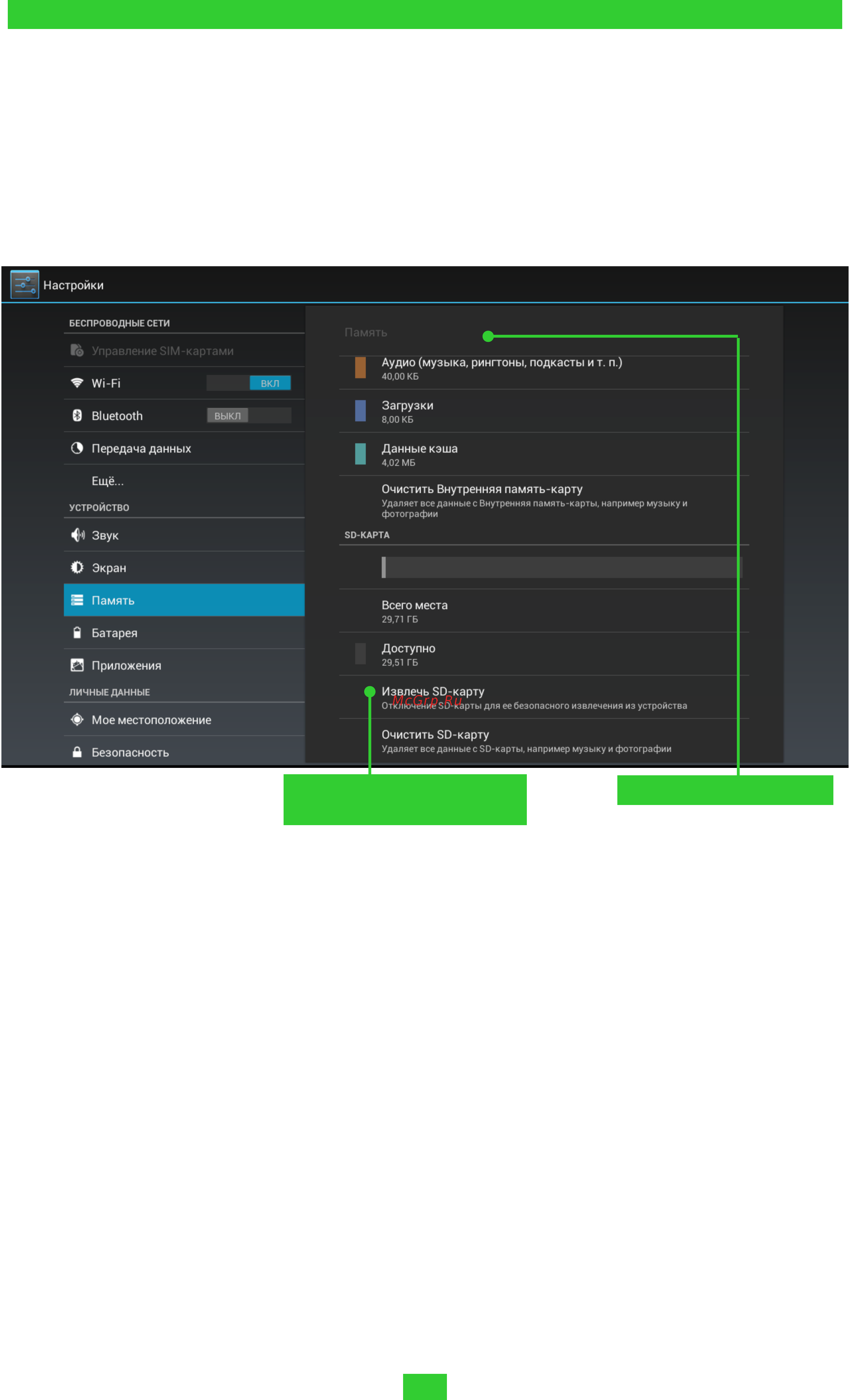Tap Данные кэша 4,02 МБ entry

click(544, 455)
